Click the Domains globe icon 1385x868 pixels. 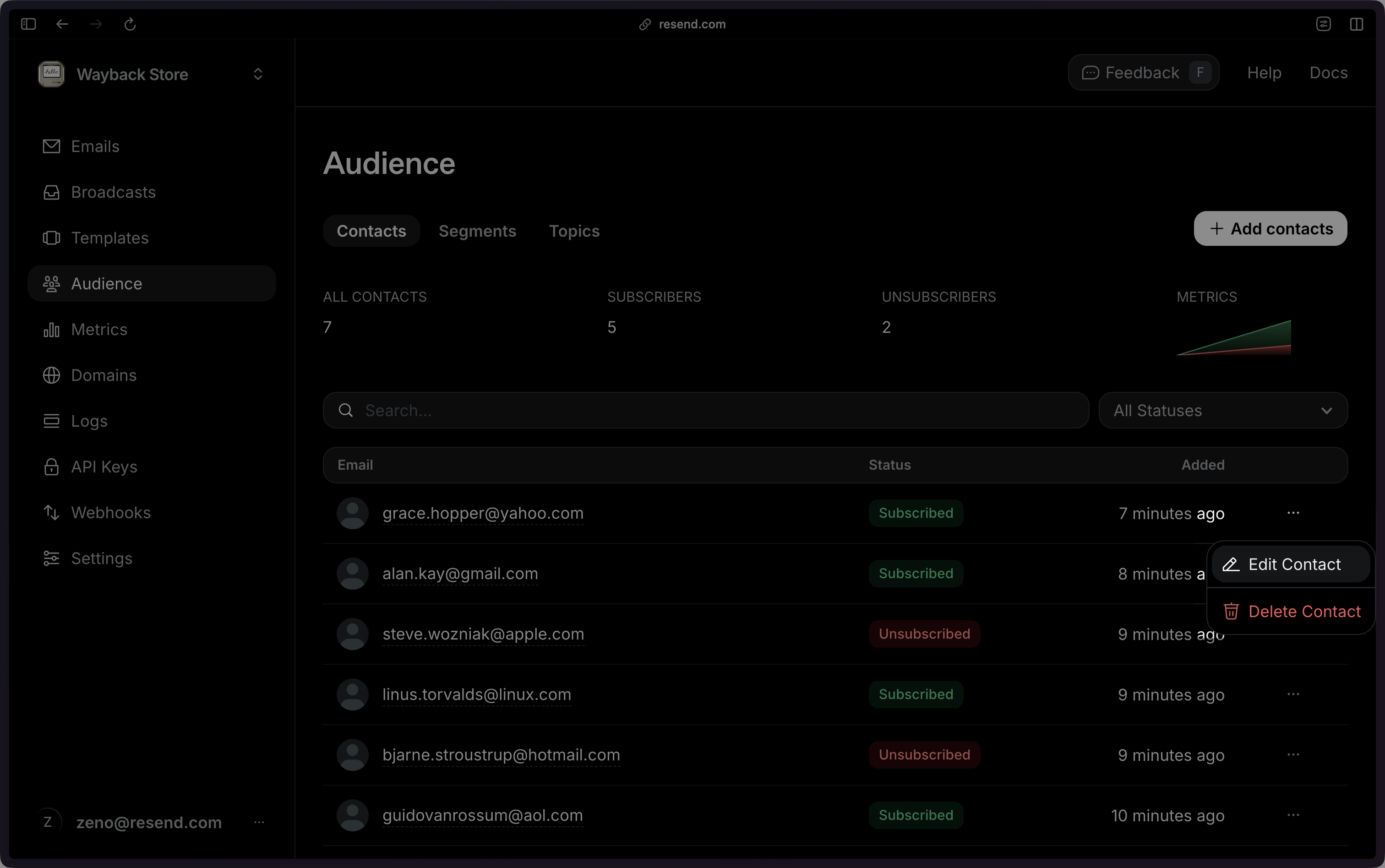[x=51, y=375]
